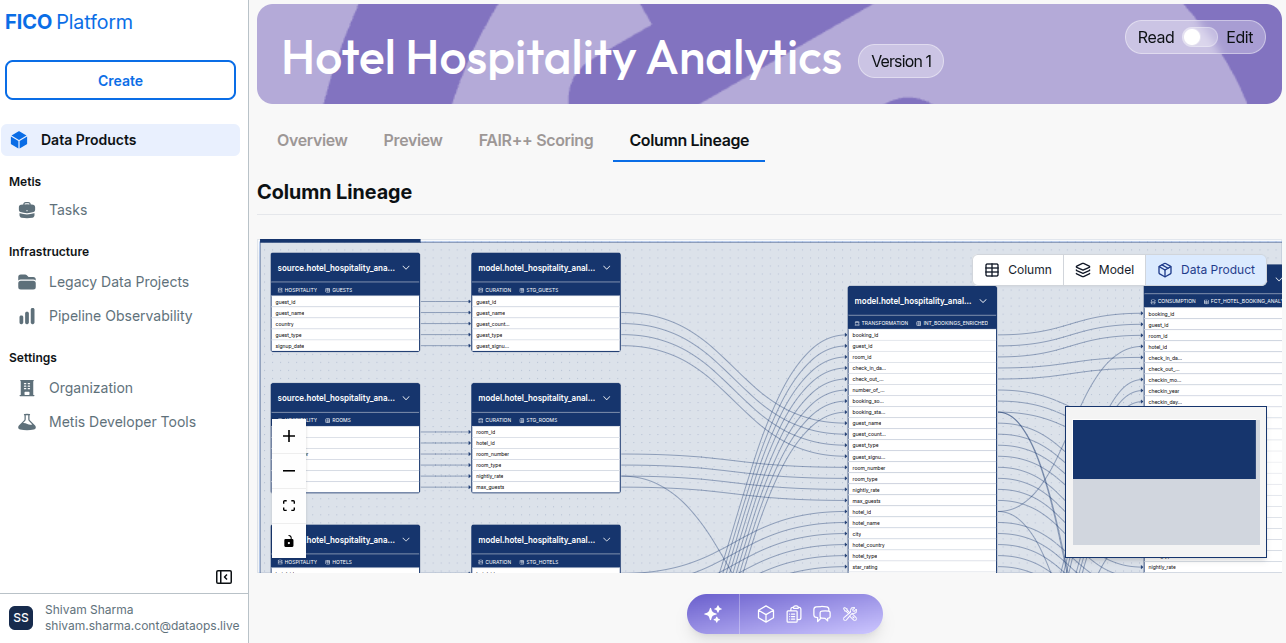Click checkin_year column in FCT_HOTEL_BOOKING node
Viewport: 1286px width, 643px height.
click(x=1214, y=391)
